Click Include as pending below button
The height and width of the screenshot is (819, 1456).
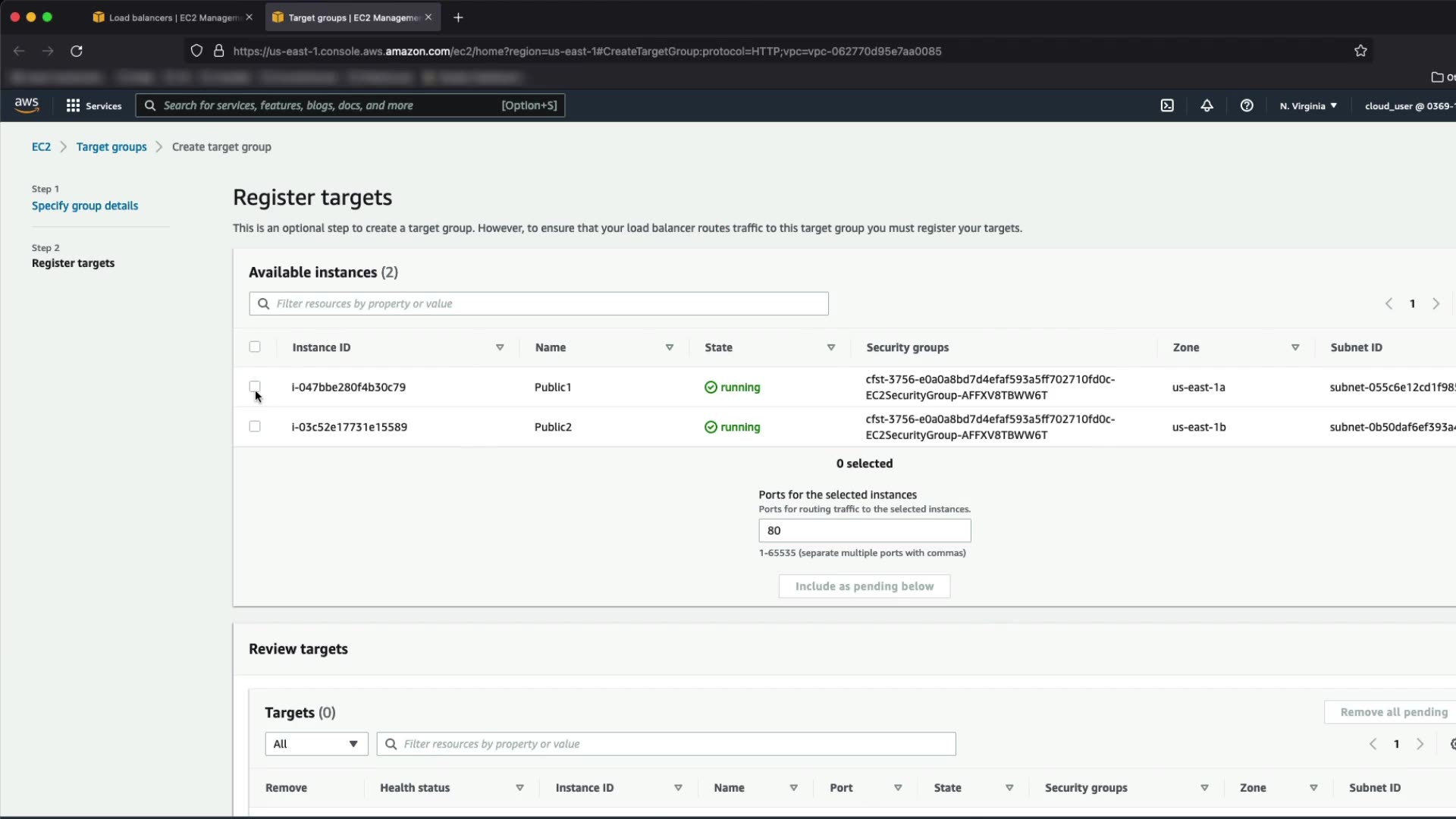coord(864,586)
